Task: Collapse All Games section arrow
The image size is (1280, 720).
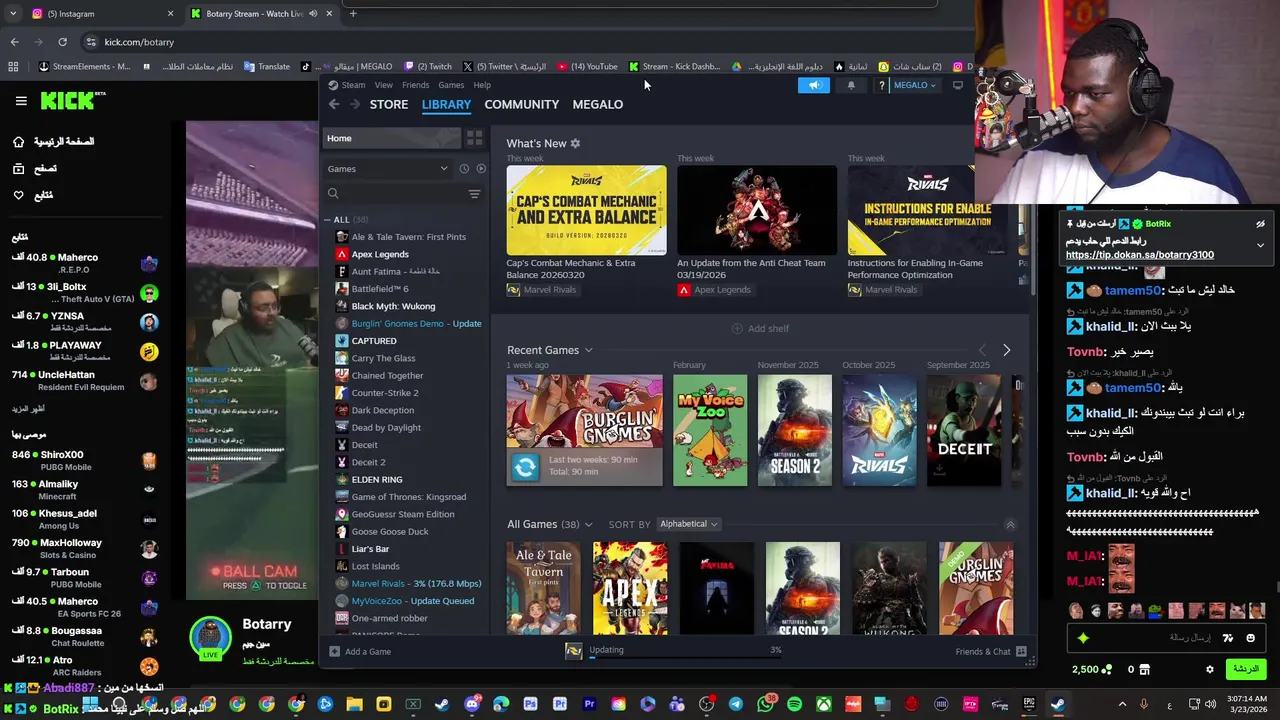Action: click(1010, 524)
